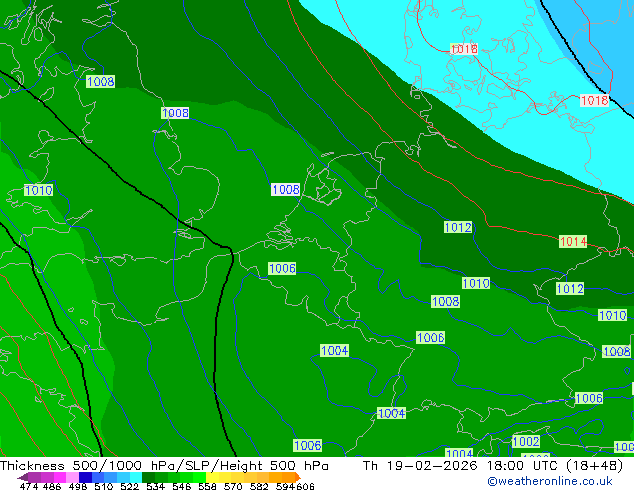The height and width of the screenshot is (490, 634).
Task: Click the red '1018' label inside the cyan area
Action: [x=464, y=49]
